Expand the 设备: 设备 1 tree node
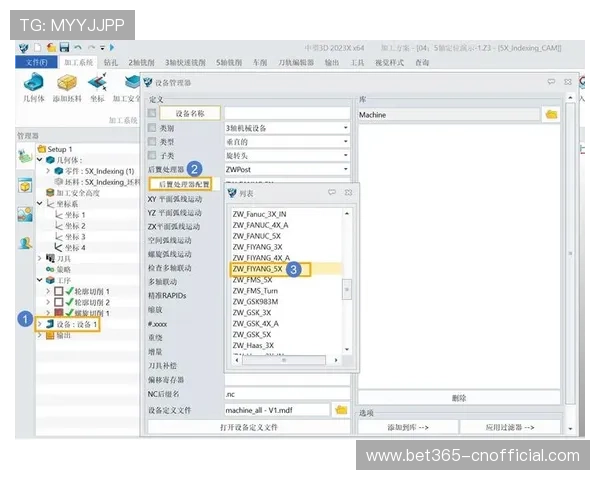Viewport: 600px width, 480px height. coord(40,324)
